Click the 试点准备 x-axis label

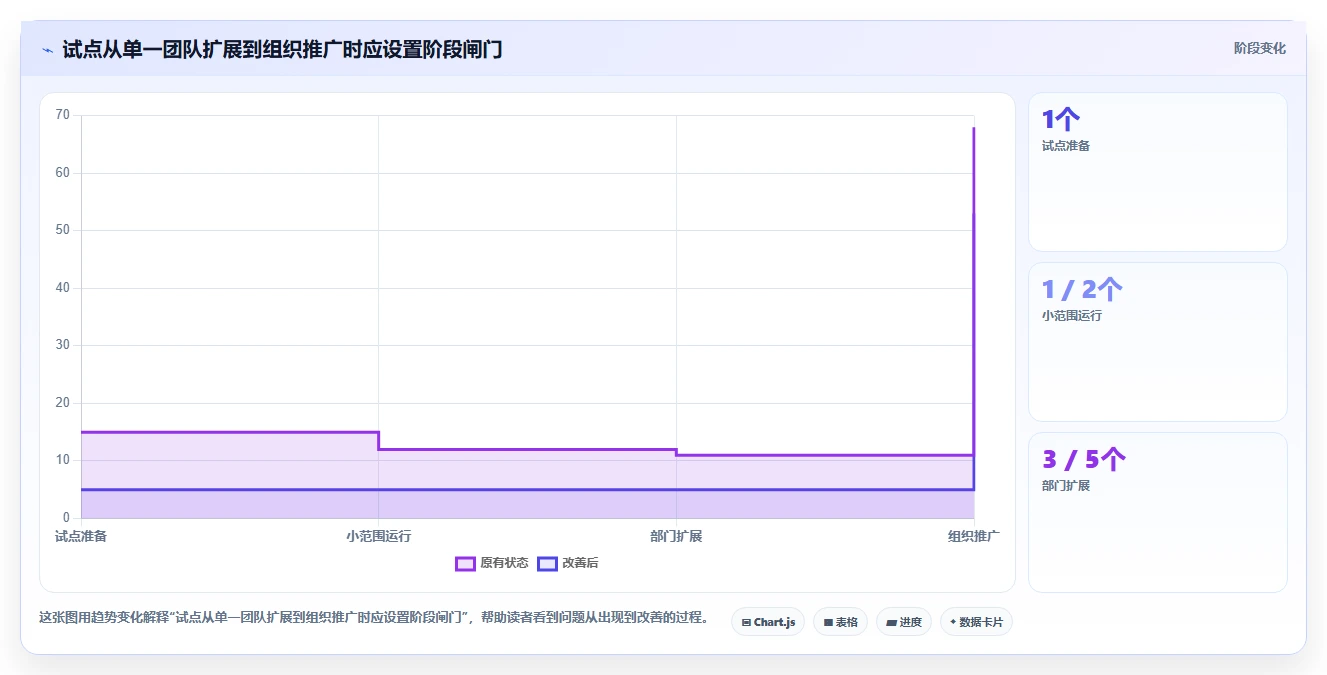click(81, 536)
